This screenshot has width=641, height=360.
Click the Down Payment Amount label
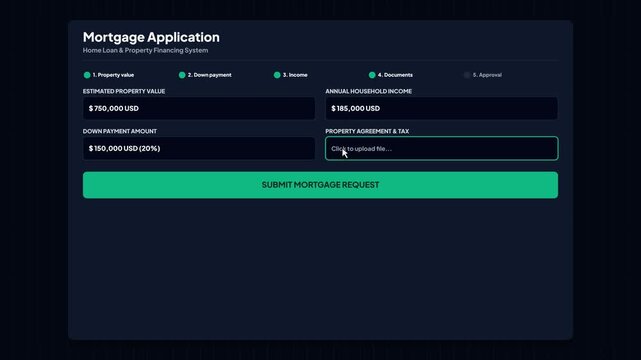tap(120, 131)
